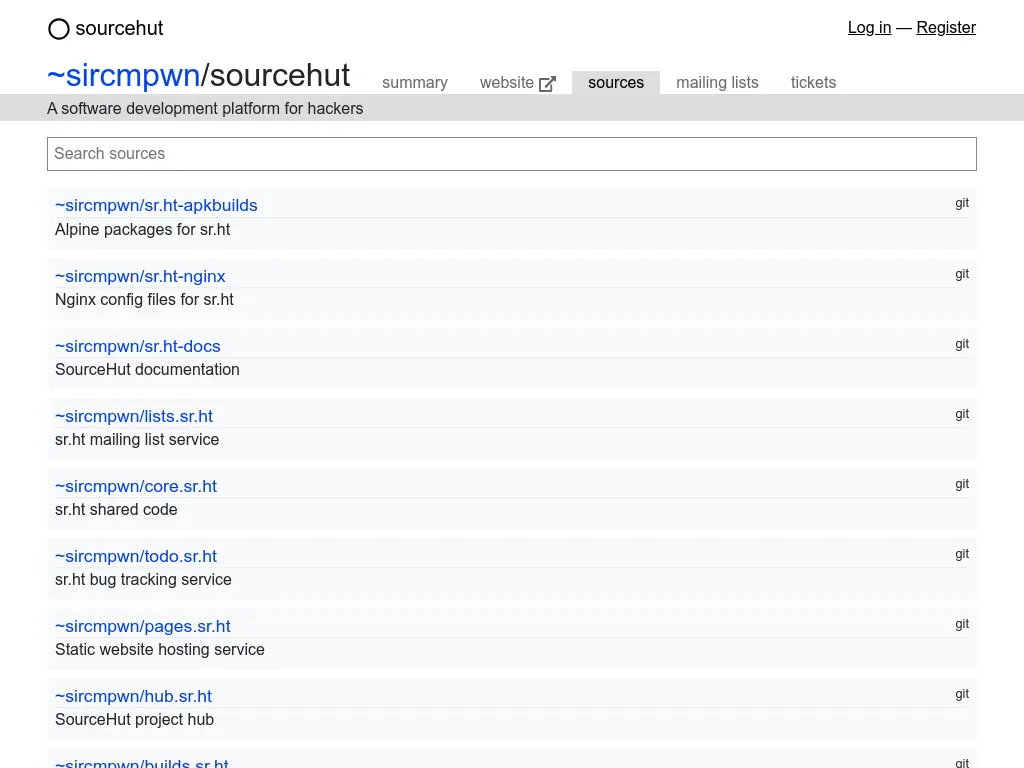Open the ~sircmpwn/sr.ht-apkbuilds repository

tap(156, 205)
